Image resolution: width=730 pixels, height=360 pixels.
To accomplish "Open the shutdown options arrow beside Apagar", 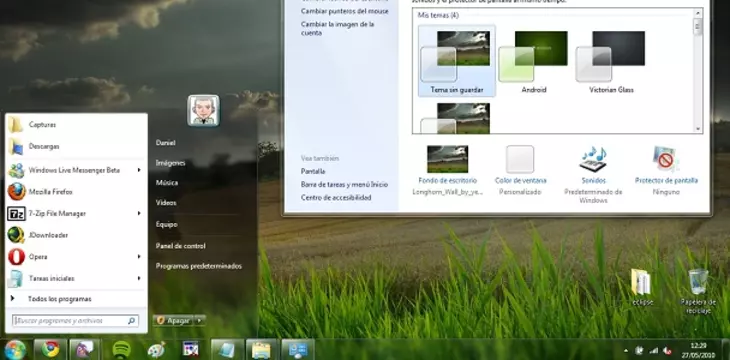I will point(200,320).
